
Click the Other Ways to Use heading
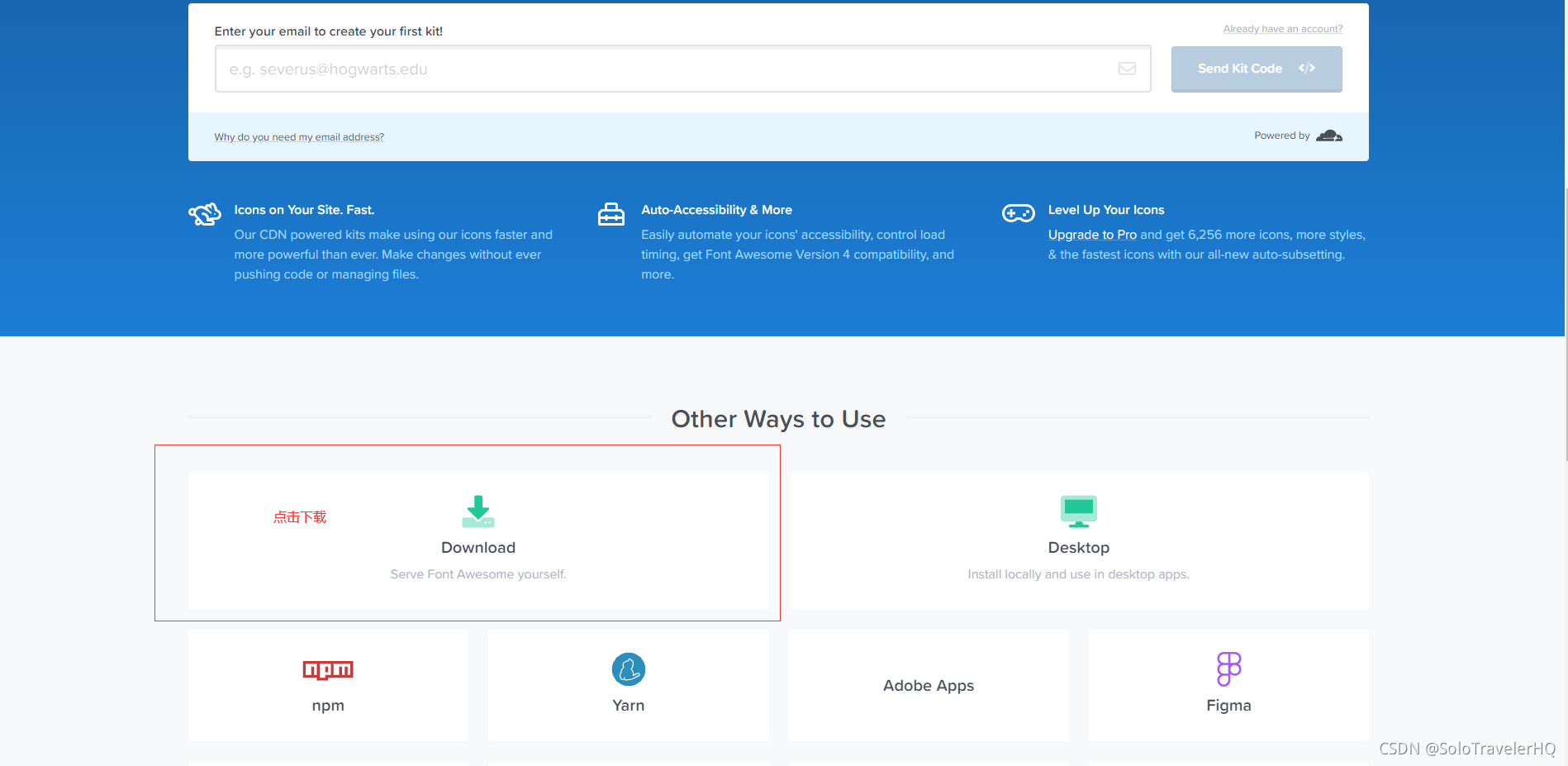coord(778,419)
